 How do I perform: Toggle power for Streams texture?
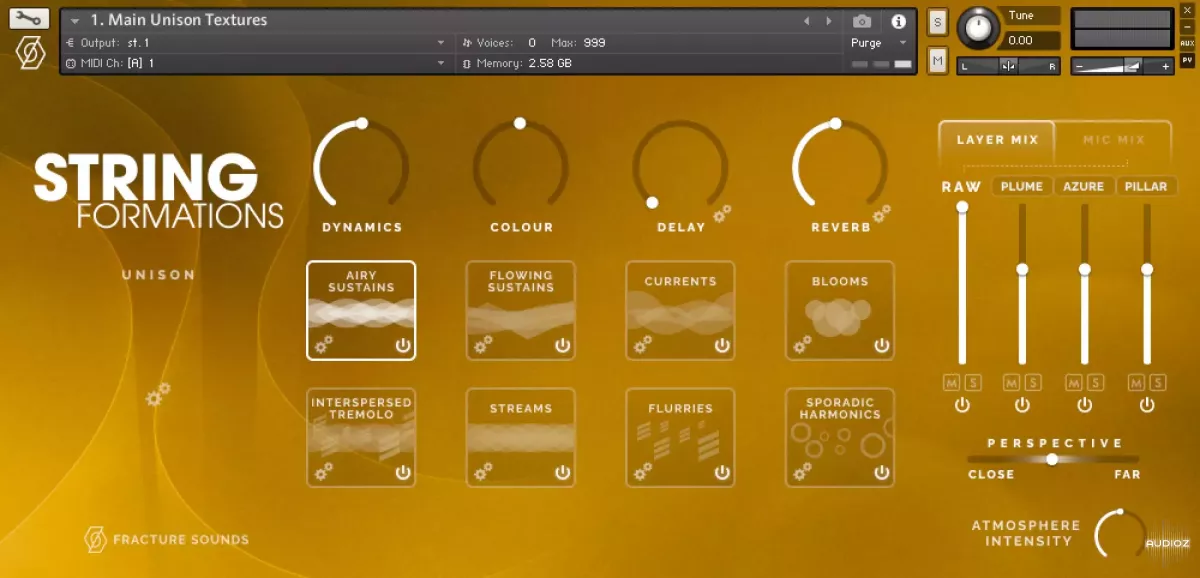(x=562, y=472)
